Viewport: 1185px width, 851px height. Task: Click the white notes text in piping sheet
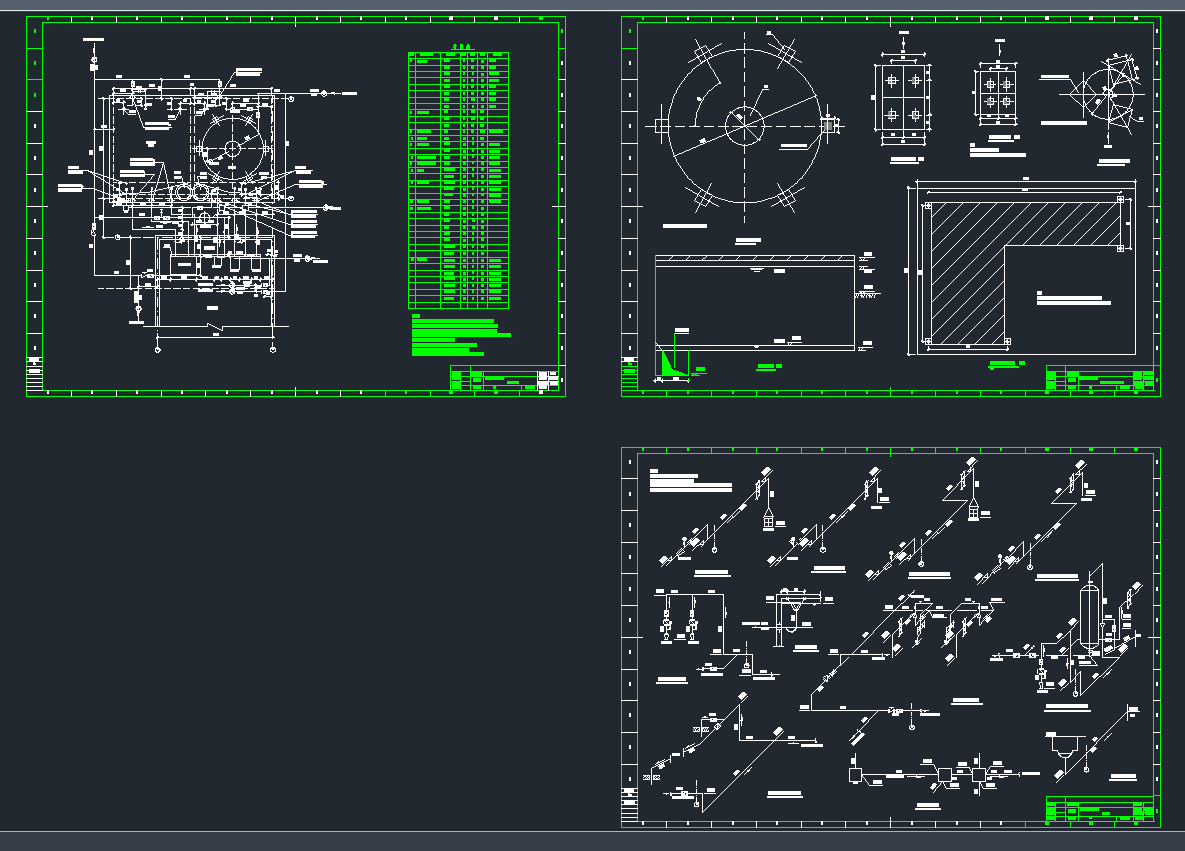pyautogui.click(x=690, y=482)
